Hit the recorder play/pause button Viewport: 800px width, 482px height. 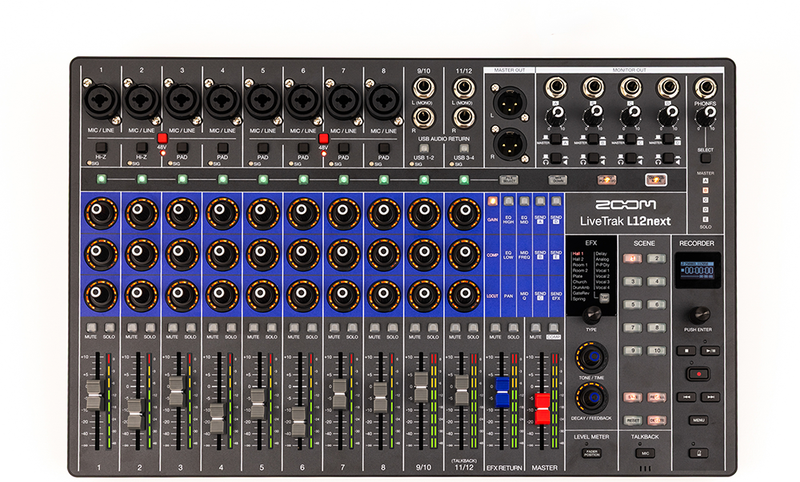710,350
